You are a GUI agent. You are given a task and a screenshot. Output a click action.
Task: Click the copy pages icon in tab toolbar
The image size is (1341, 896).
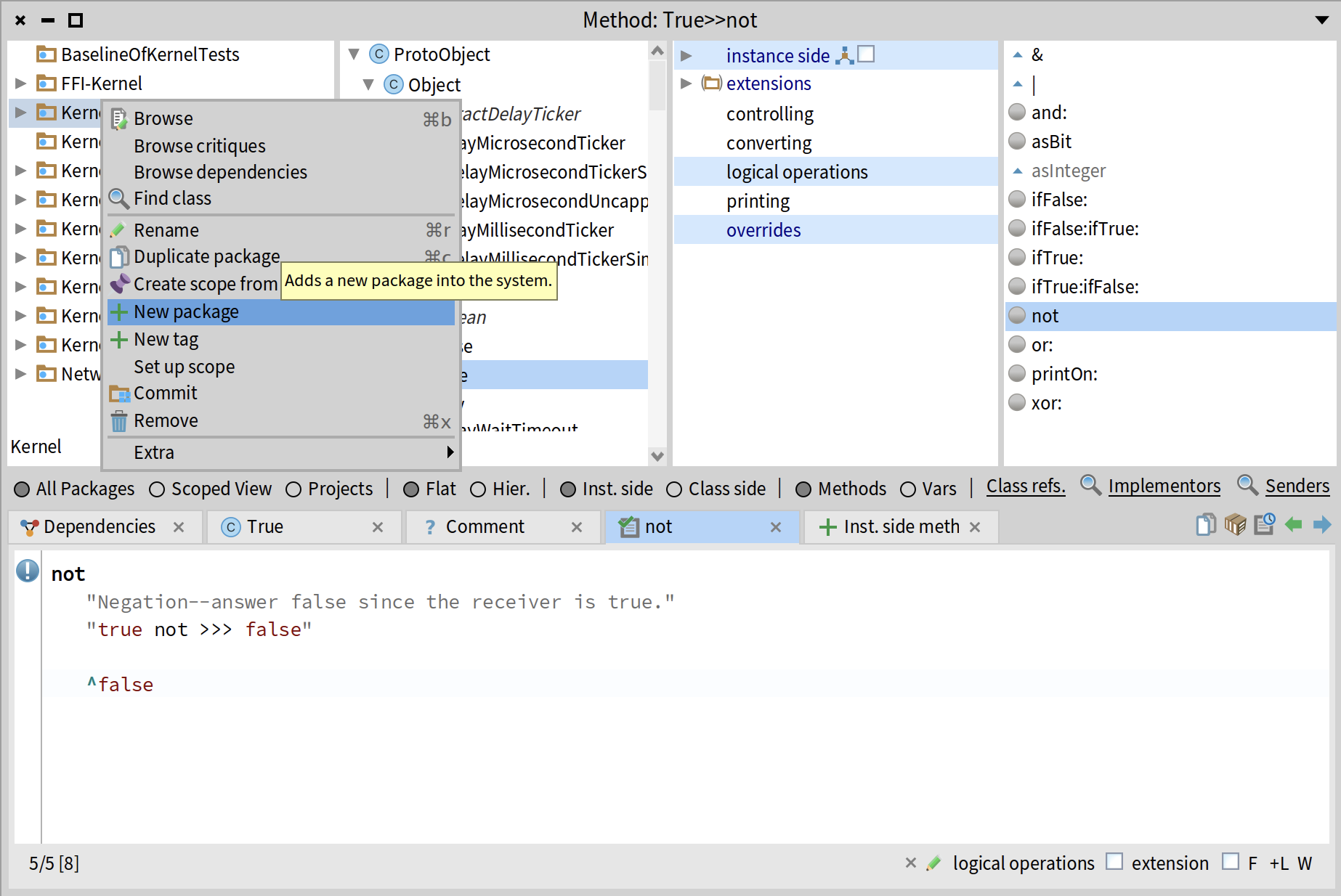[1206, 524]
